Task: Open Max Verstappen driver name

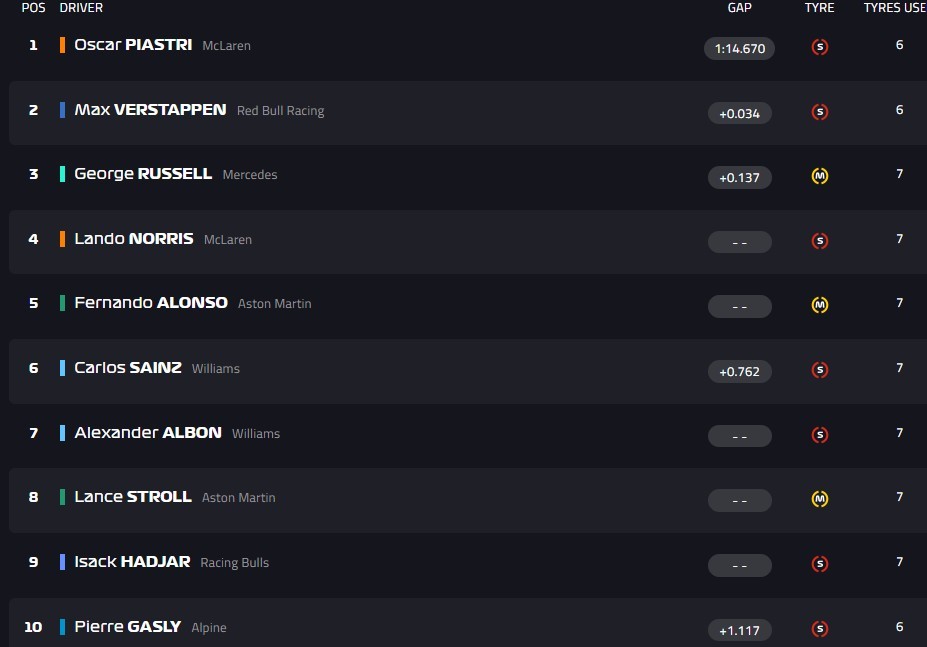Action: tap(150, 110)
